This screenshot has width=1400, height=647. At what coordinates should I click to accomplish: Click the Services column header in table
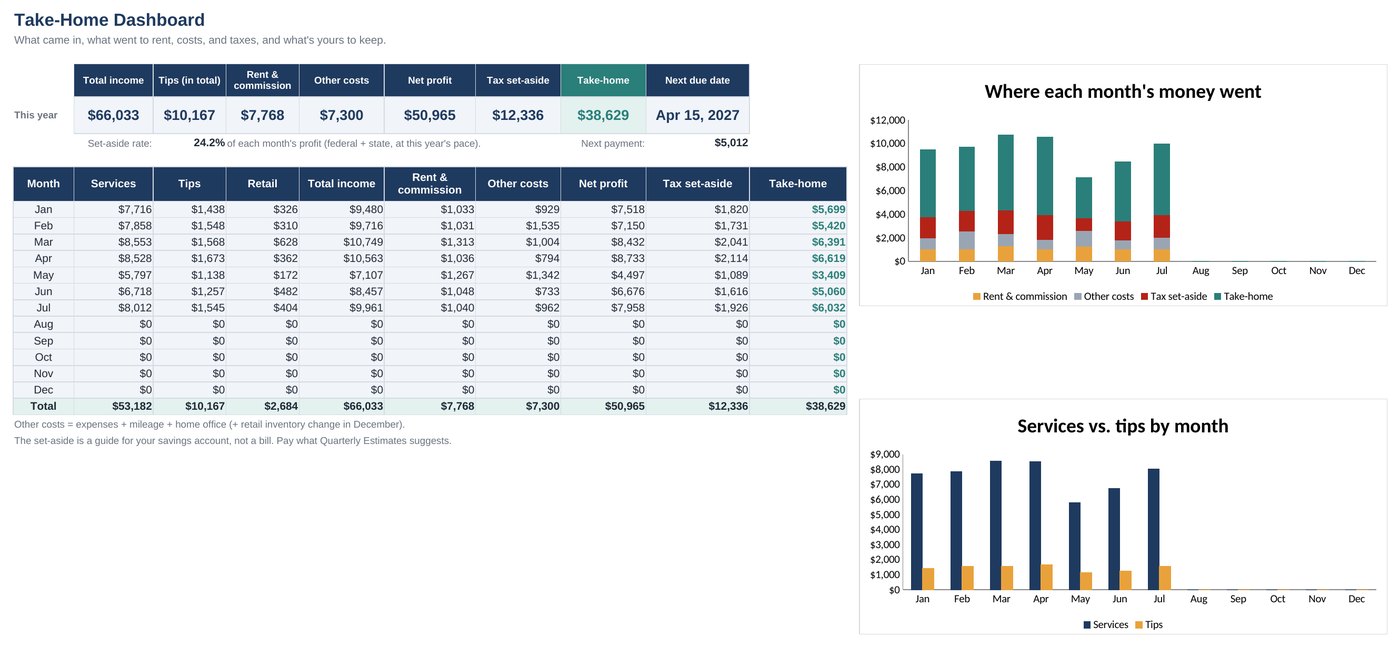click(113, 184)
